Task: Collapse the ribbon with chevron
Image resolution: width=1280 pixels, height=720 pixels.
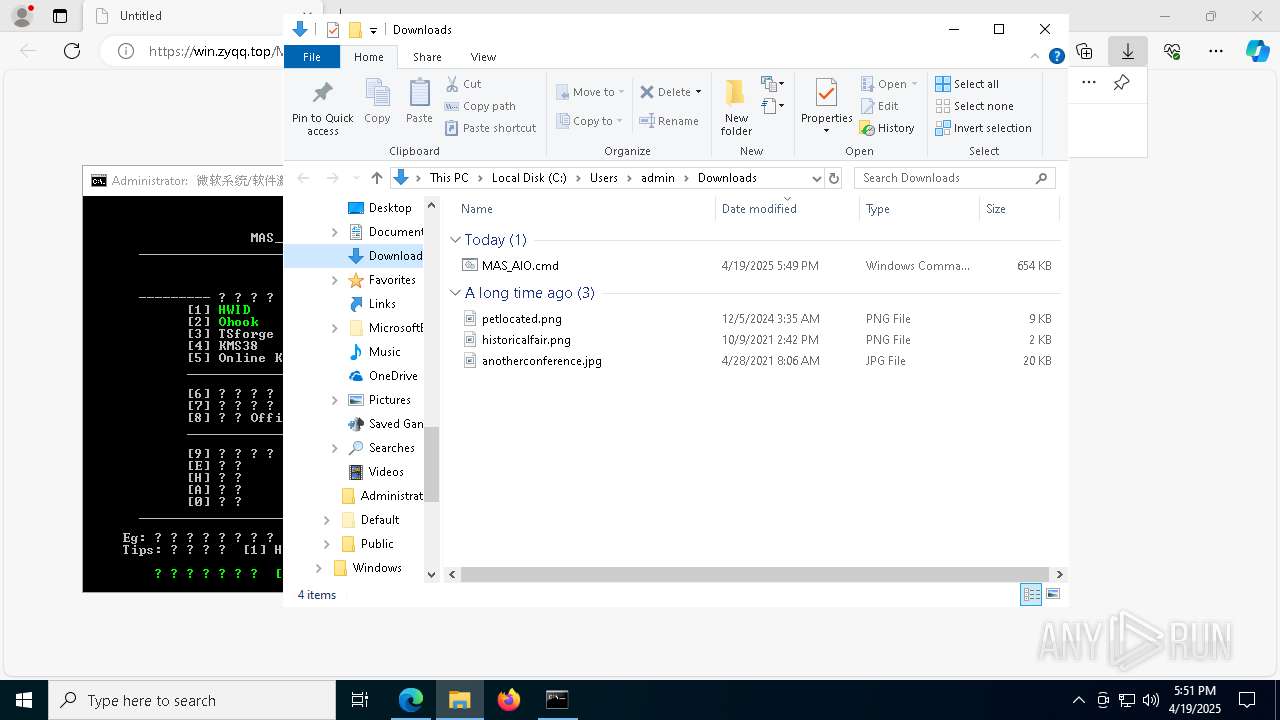Action: tap(1035, 56)
